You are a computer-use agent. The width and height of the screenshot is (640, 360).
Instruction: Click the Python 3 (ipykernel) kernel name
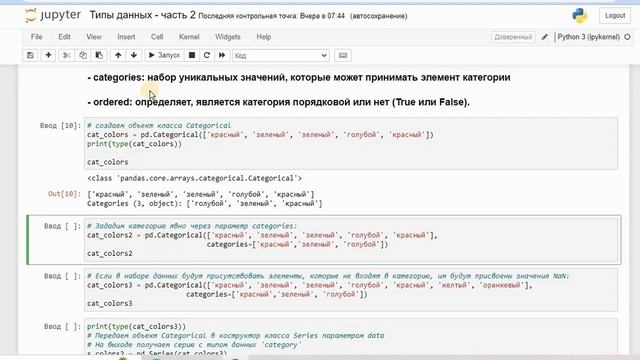click(588, 37)
